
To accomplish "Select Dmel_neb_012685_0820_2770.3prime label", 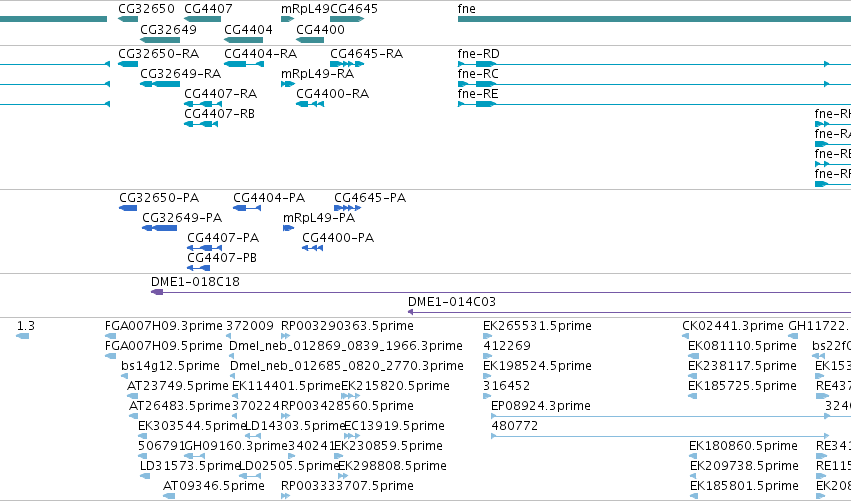I will [347, 366].
